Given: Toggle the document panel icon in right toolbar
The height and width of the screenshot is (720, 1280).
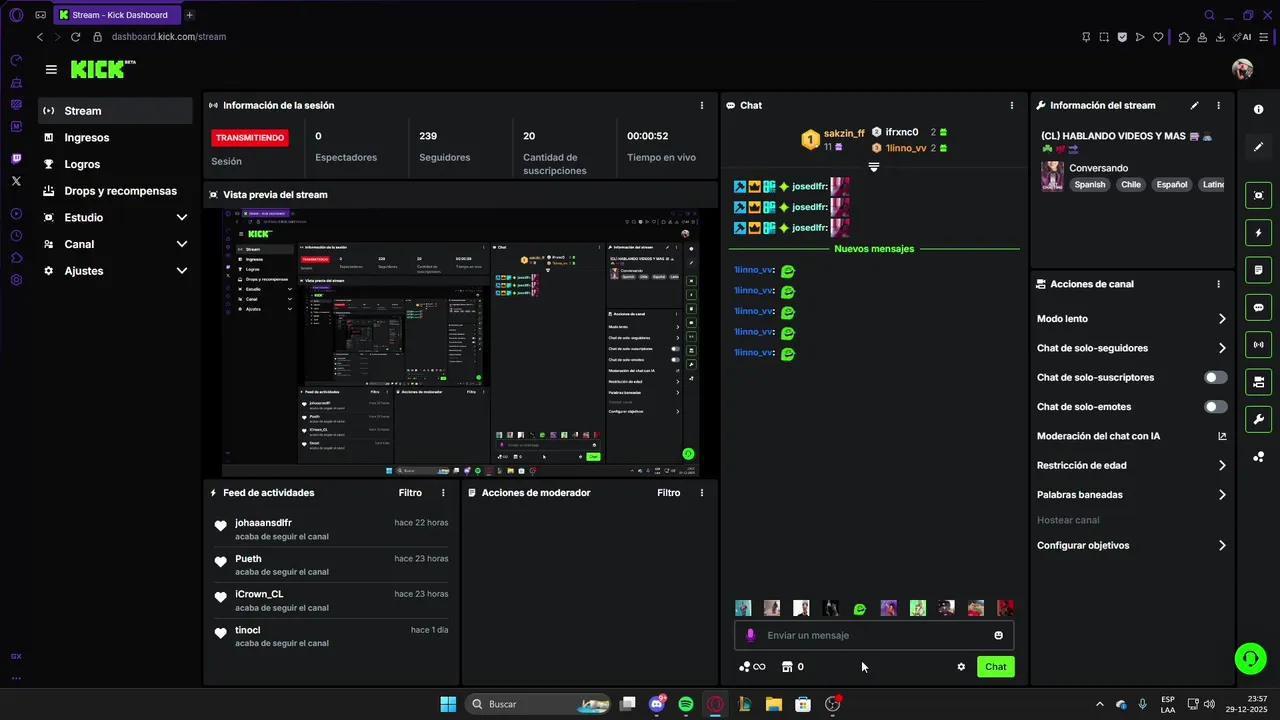Looking at the screenshot, I should point(1258,270).
